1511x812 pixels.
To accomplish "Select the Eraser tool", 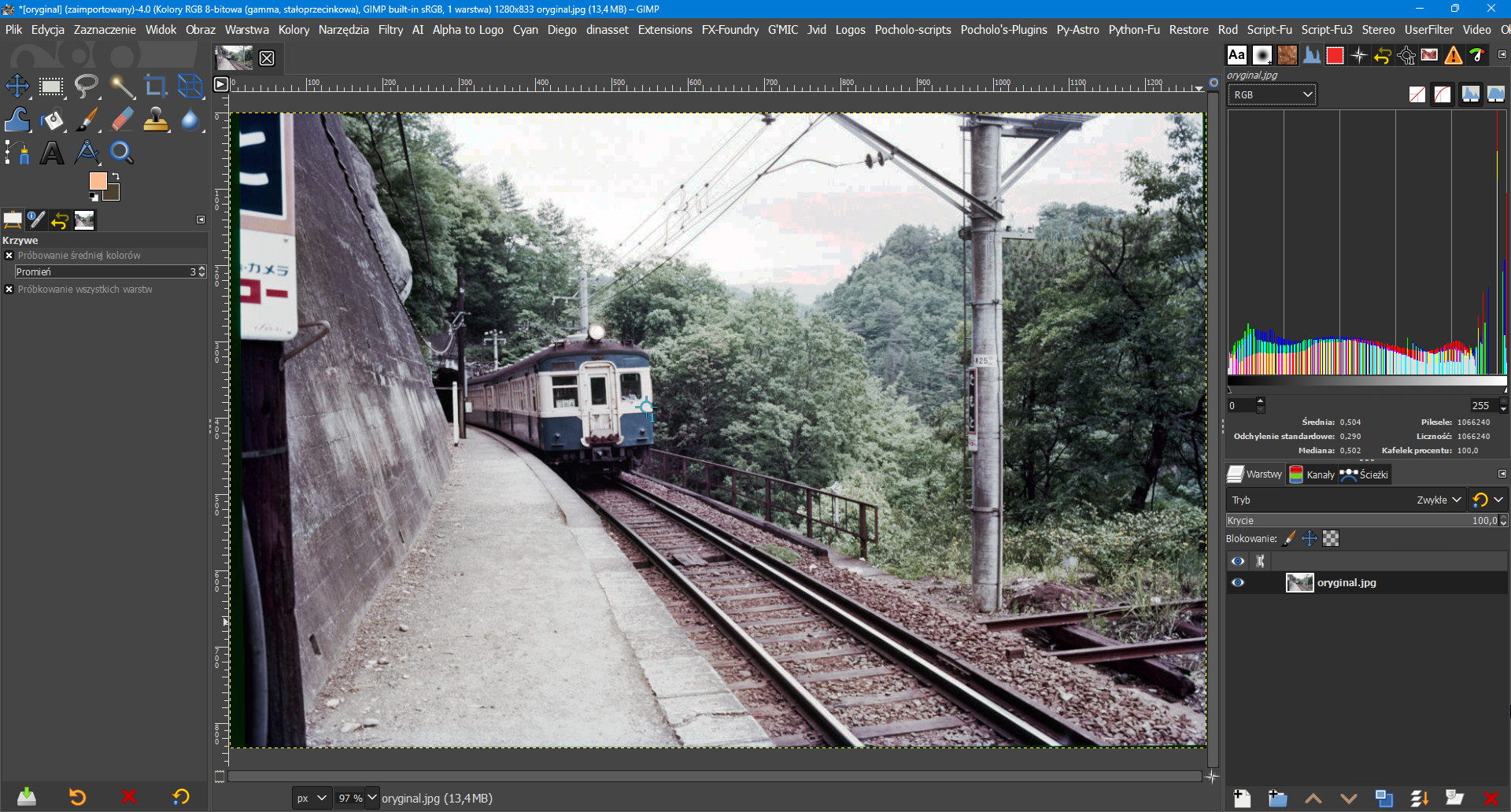I will point(121,120).
